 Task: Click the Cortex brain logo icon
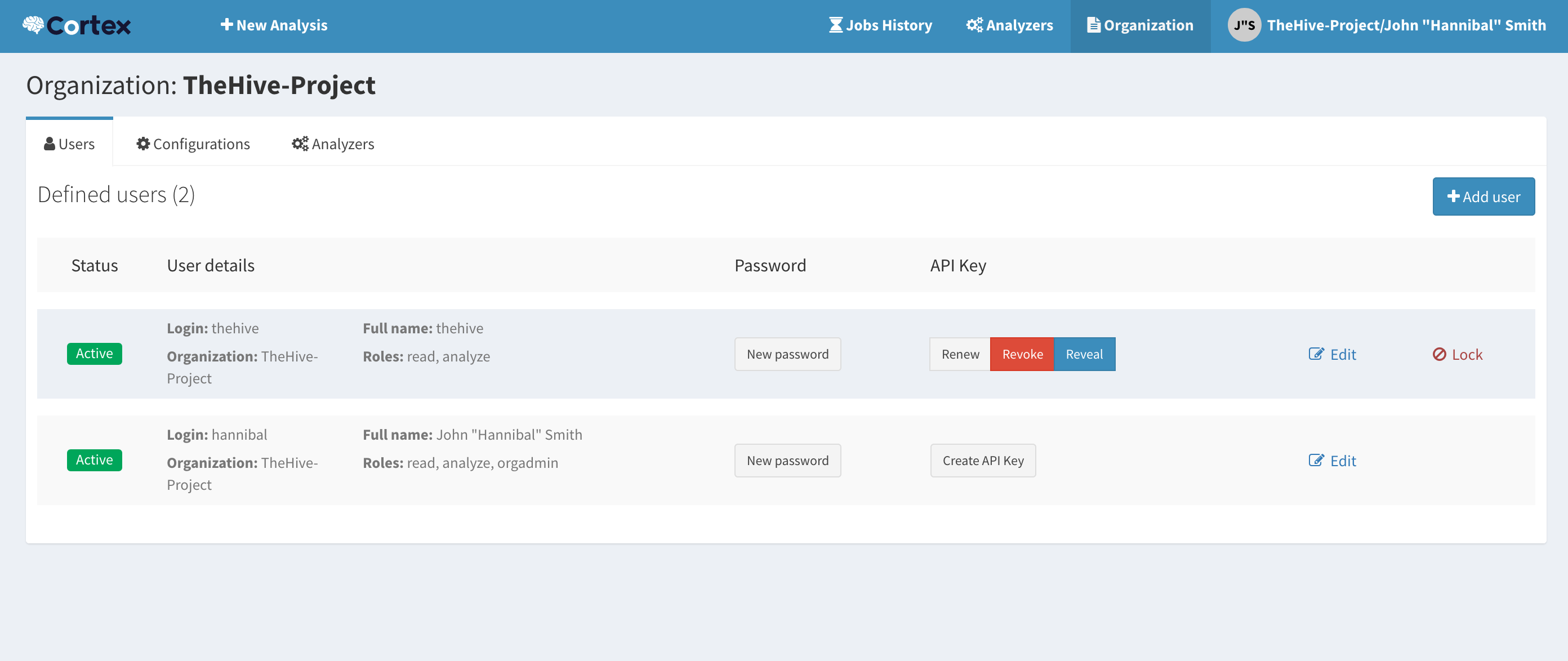33,25
